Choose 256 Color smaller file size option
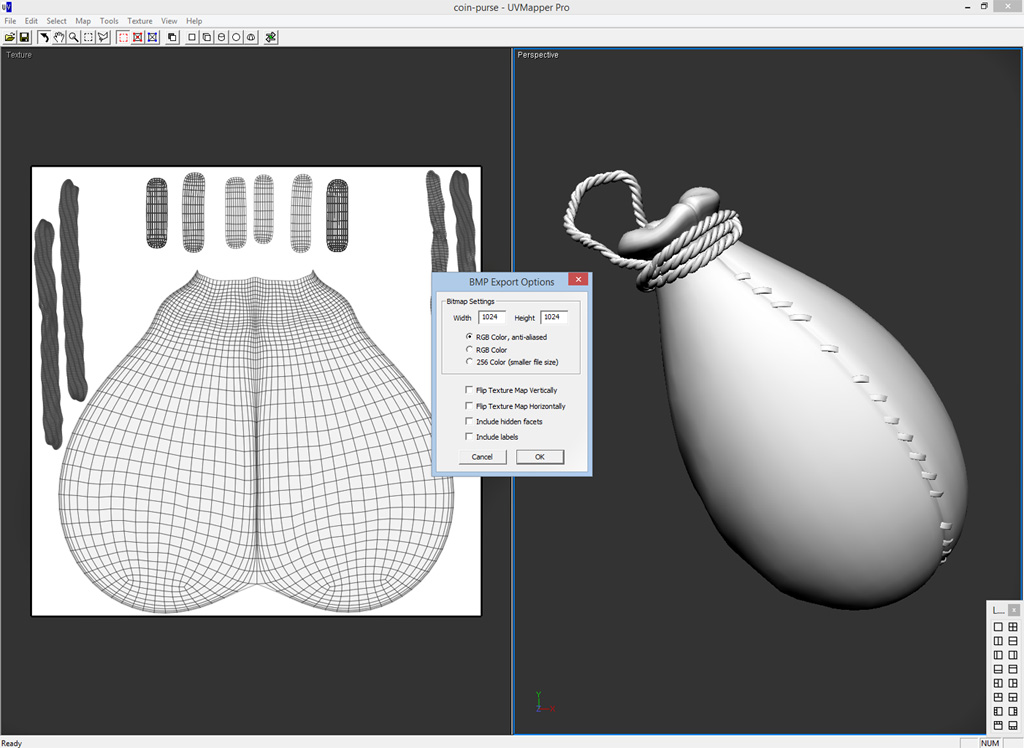This screenshot has height=748, width=1024. [470, 362]
